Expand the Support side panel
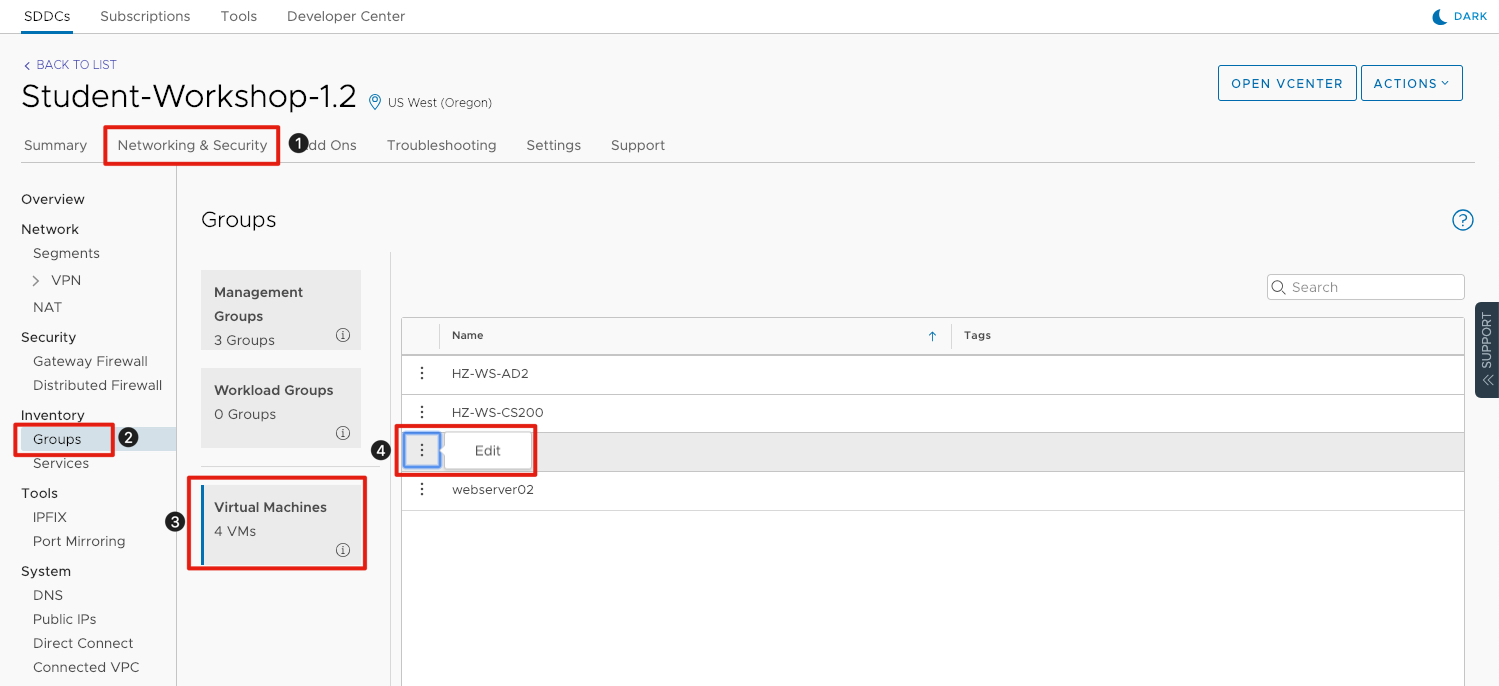 pyautogui.click(x=1486, y=350)
